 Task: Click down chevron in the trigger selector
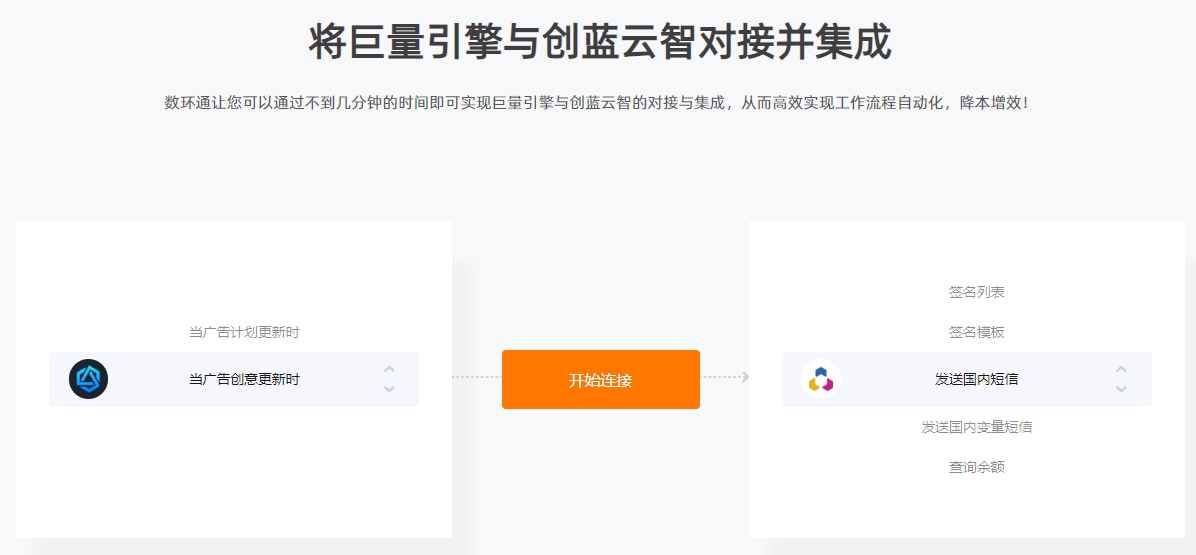click(x=389, y=389)
